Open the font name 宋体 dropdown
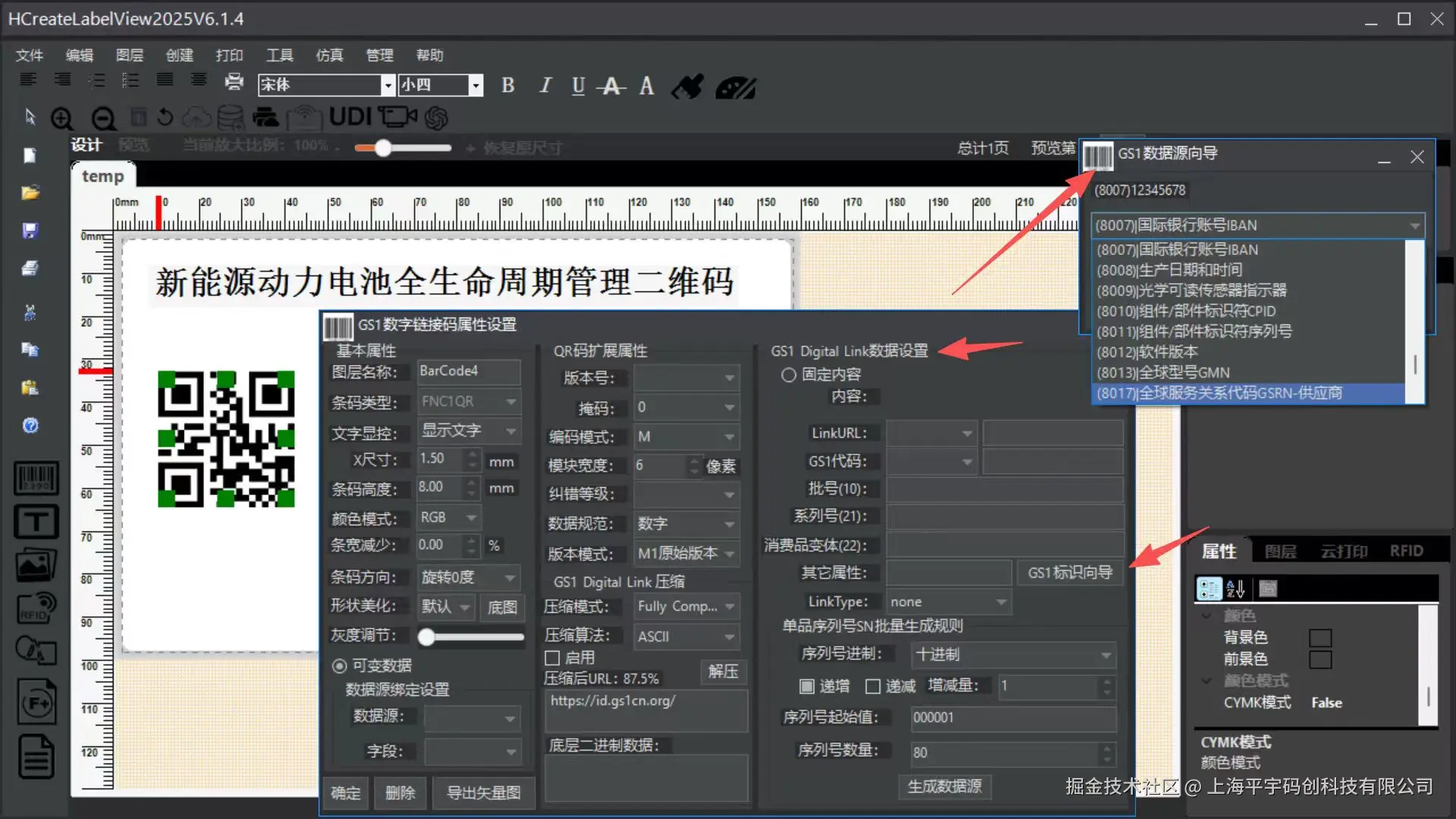Viewport: 1456px width, 819px height. point(388,85)
